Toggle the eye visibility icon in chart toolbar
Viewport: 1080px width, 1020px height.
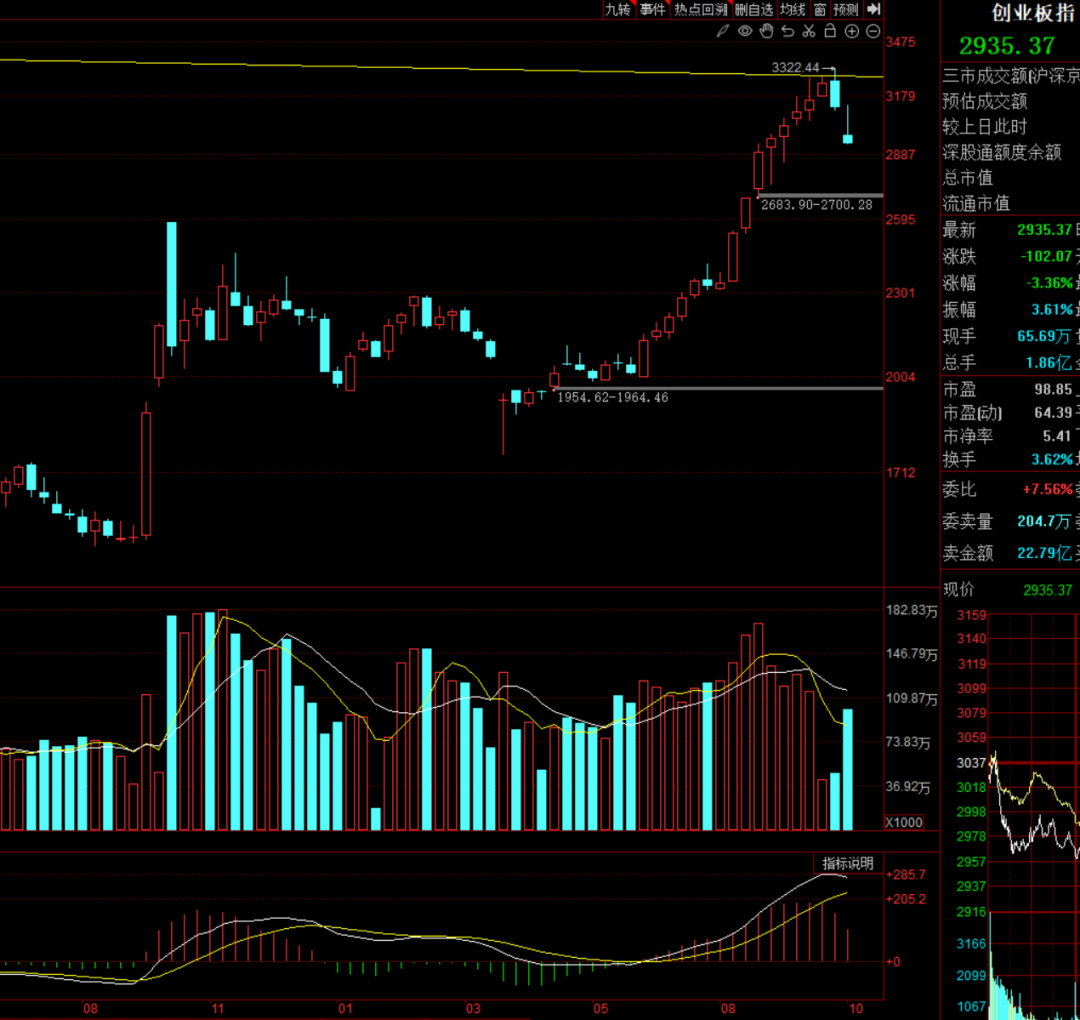coord(745,31)
